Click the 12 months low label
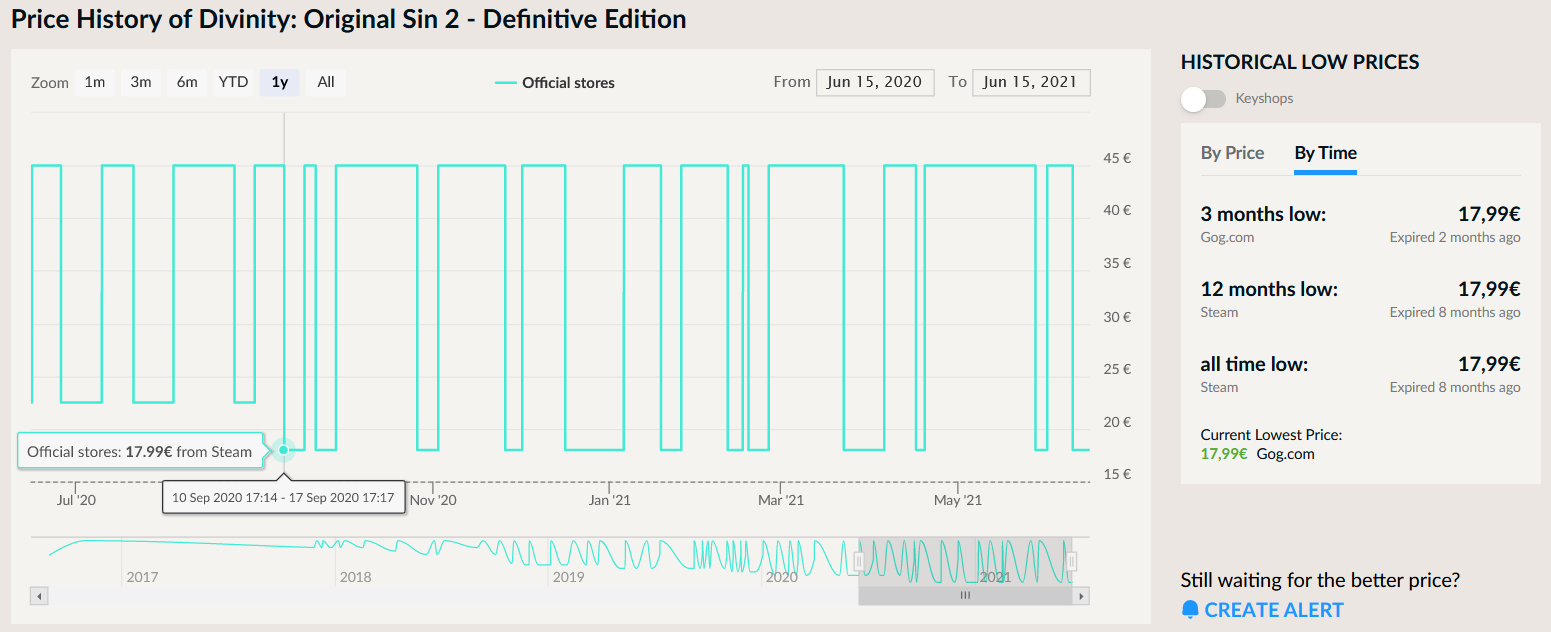Viewport: 1551px width, 632px height. click(x=1269, y=289)
